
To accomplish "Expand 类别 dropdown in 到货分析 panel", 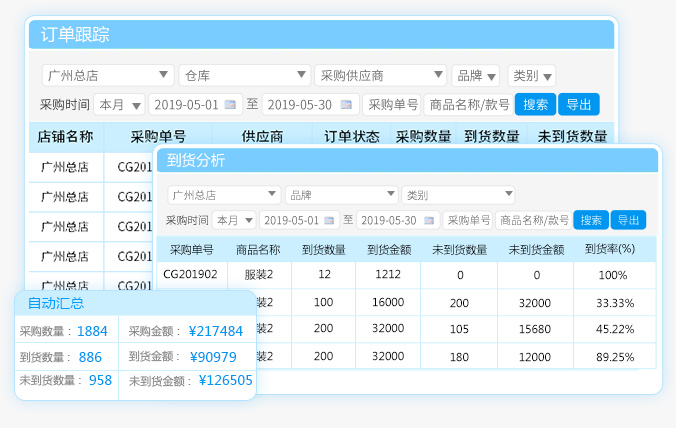I will click(458, 195).
